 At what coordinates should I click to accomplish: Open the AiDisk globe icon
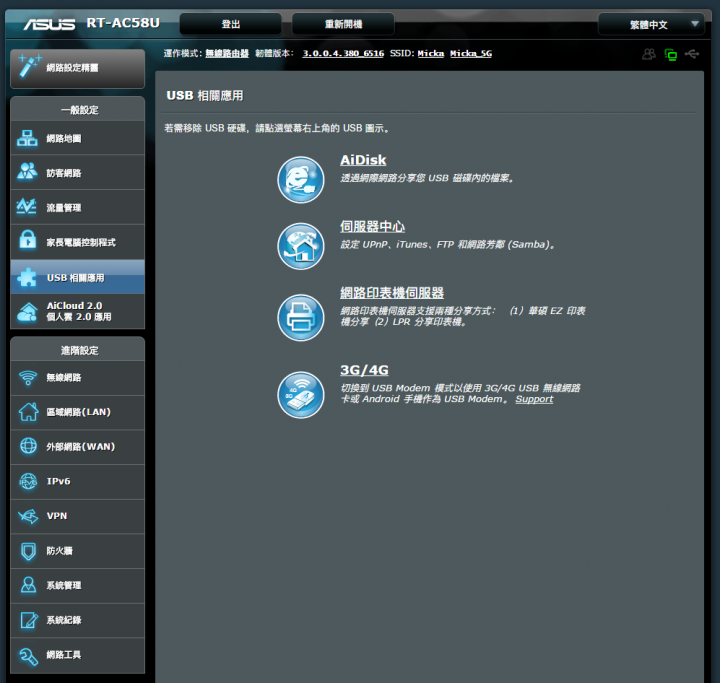coord(301,180)
